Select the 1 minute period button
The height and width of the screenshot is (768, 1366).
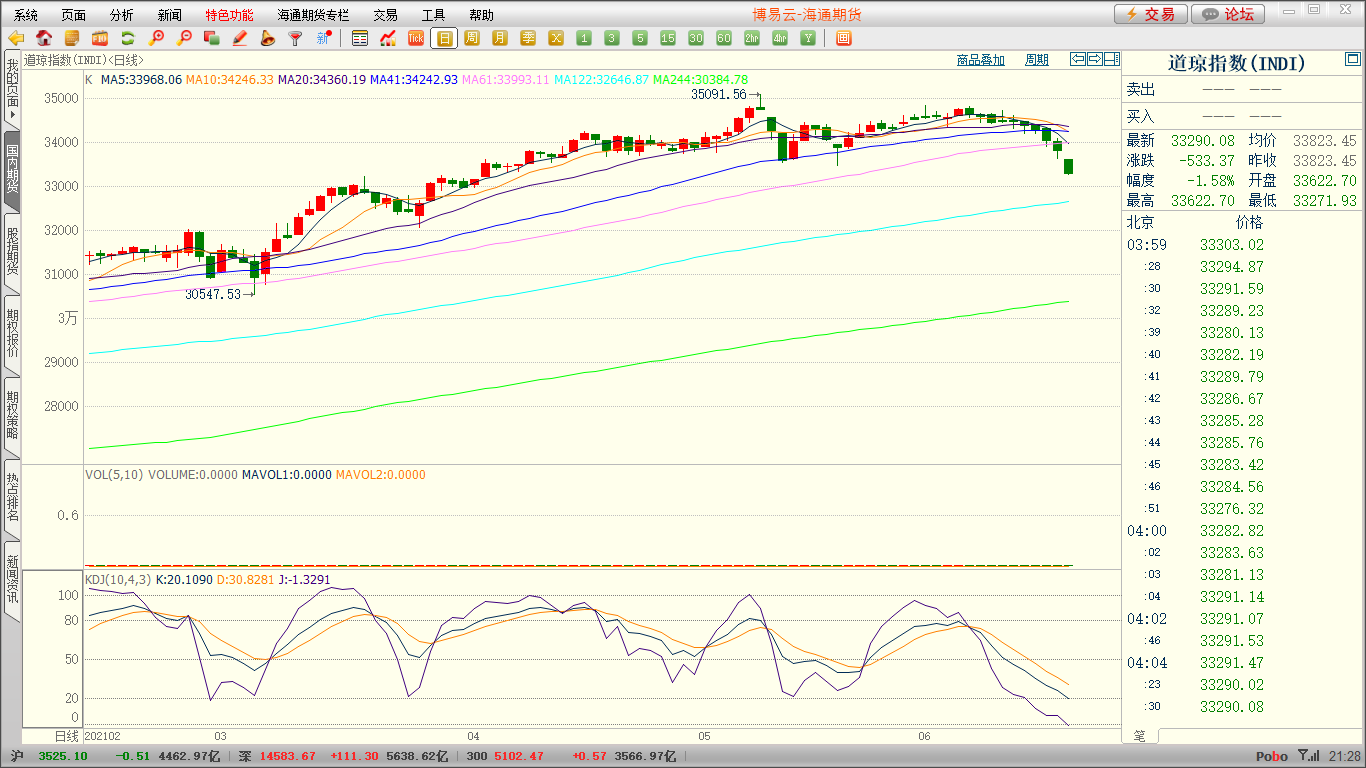tap(584, 38)
